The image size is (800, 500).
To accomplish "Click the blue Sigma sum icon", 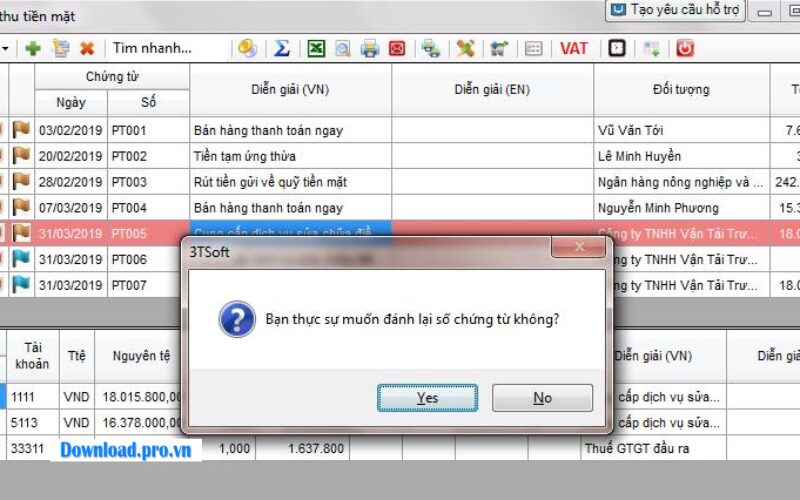I will pyautogui.click(x=282, y=48).
